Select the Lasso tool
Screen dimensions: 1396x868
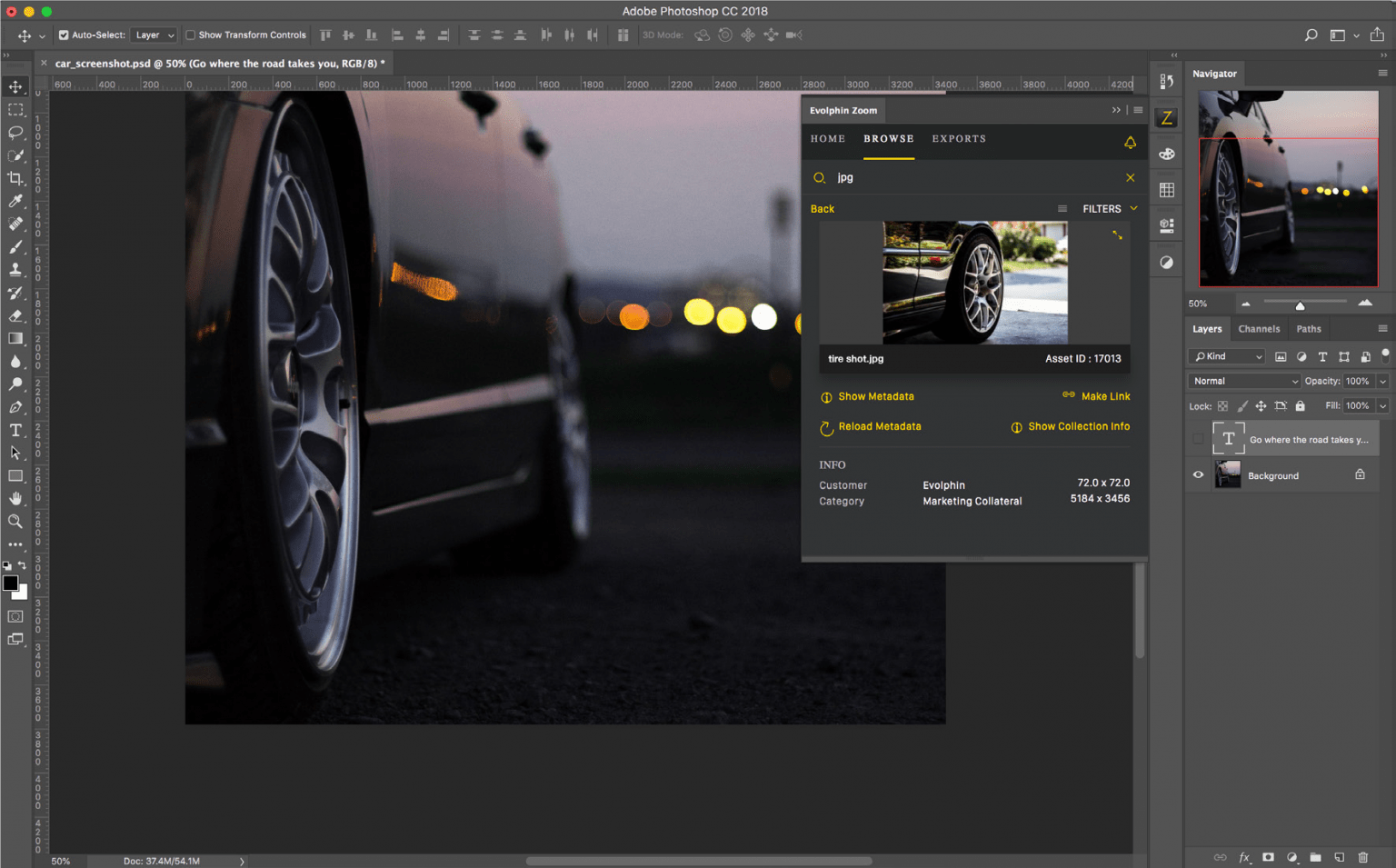15,133
